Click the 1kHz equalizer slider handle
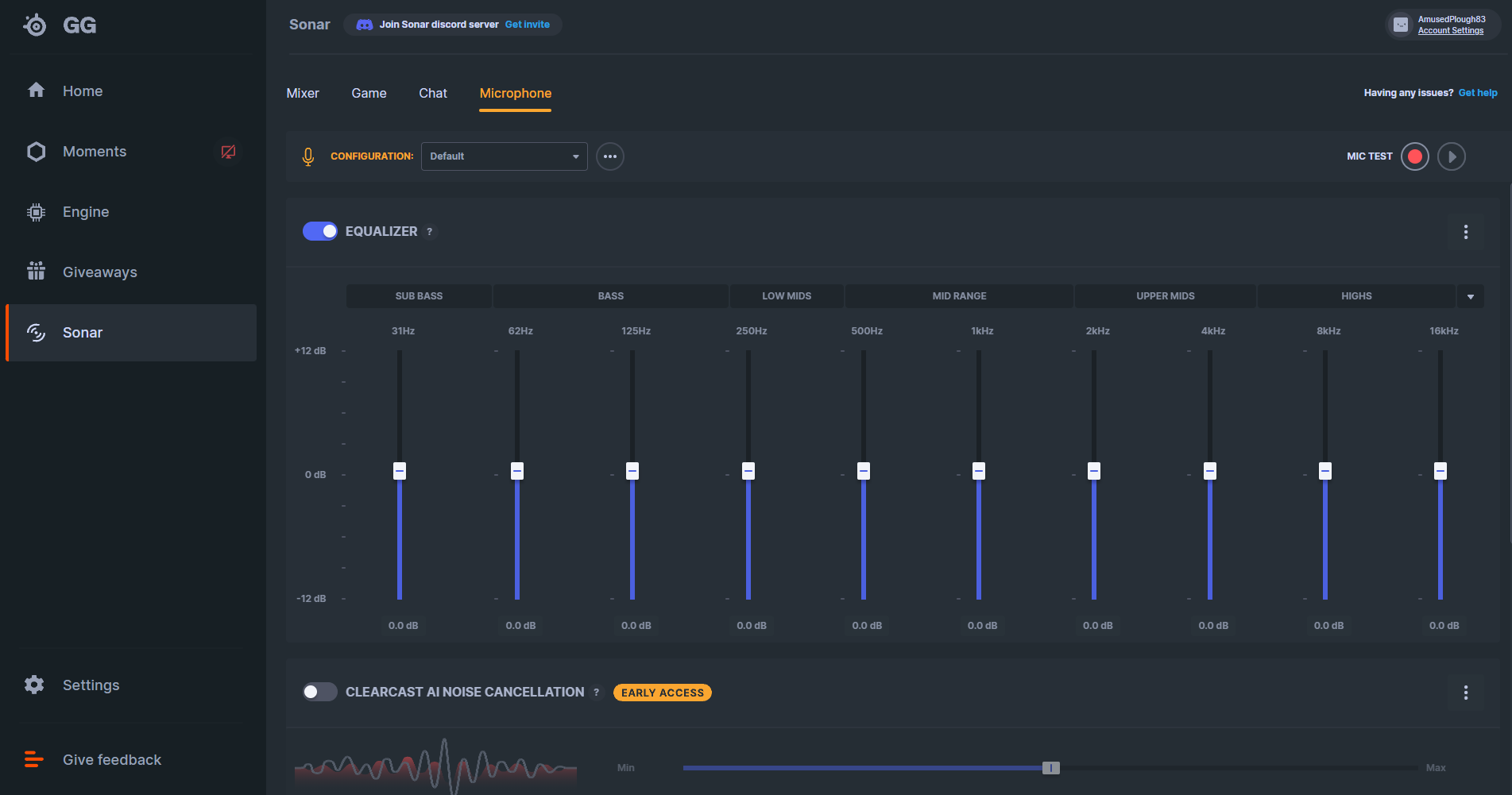This screenshot has width=1512, height=795. click(978, 471)
